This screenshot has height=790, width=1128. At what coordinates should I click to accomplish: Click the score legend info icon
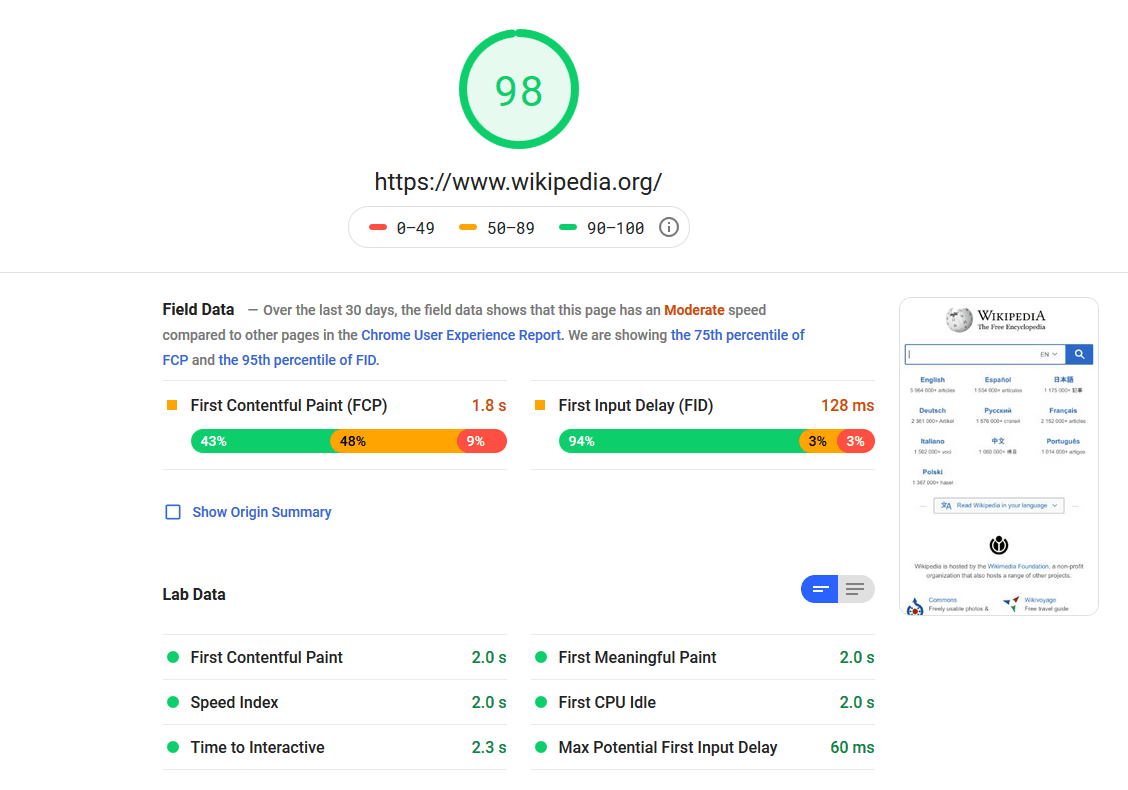pos(669,227)
